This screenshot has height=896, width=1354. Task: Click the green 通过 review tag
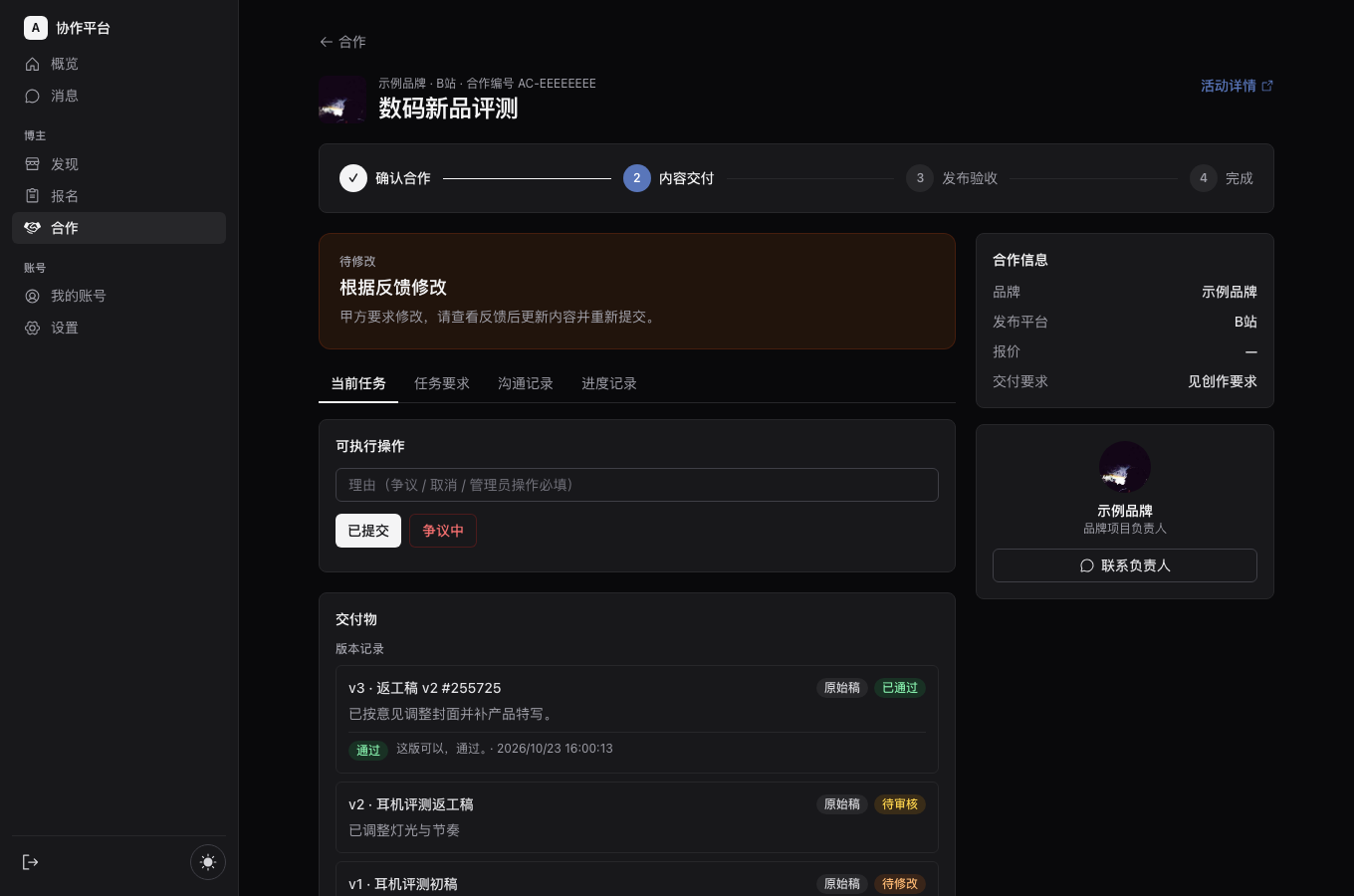point(368,751)
